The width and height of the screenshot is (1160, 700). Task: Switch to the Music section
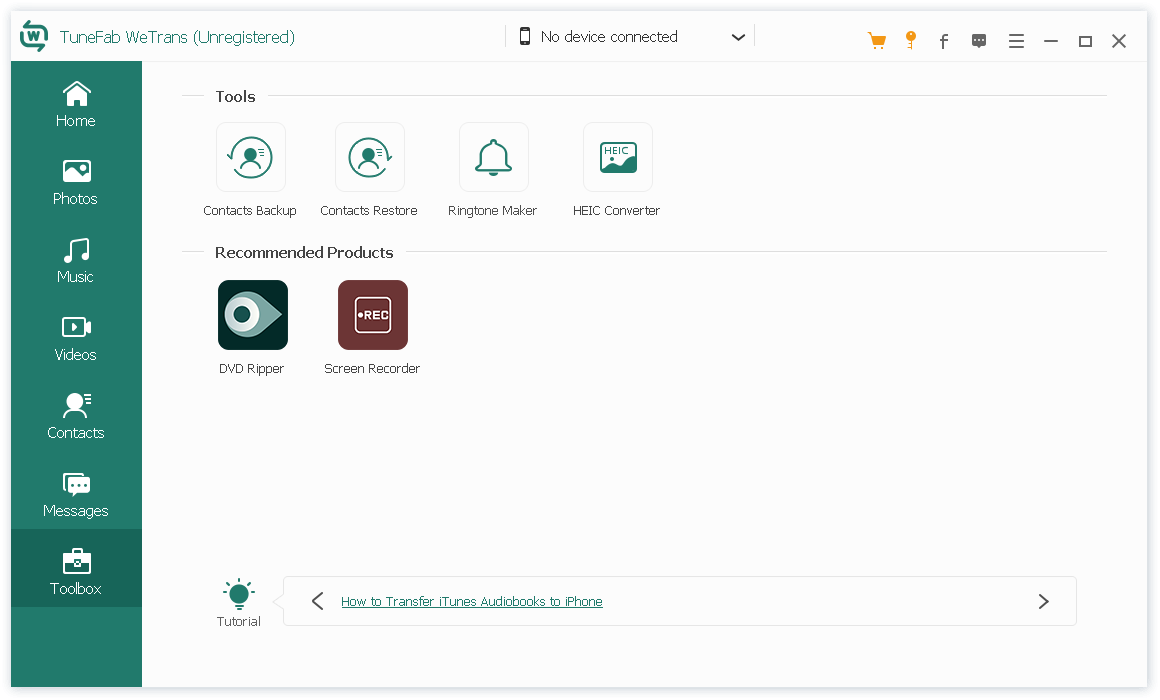click(x=76, y=260)
